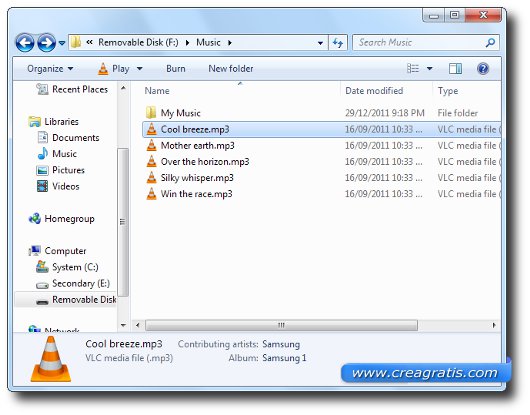530x415 pixels.
Task: Click horizontal scrollbar right arrow
Action: (494, 325)
